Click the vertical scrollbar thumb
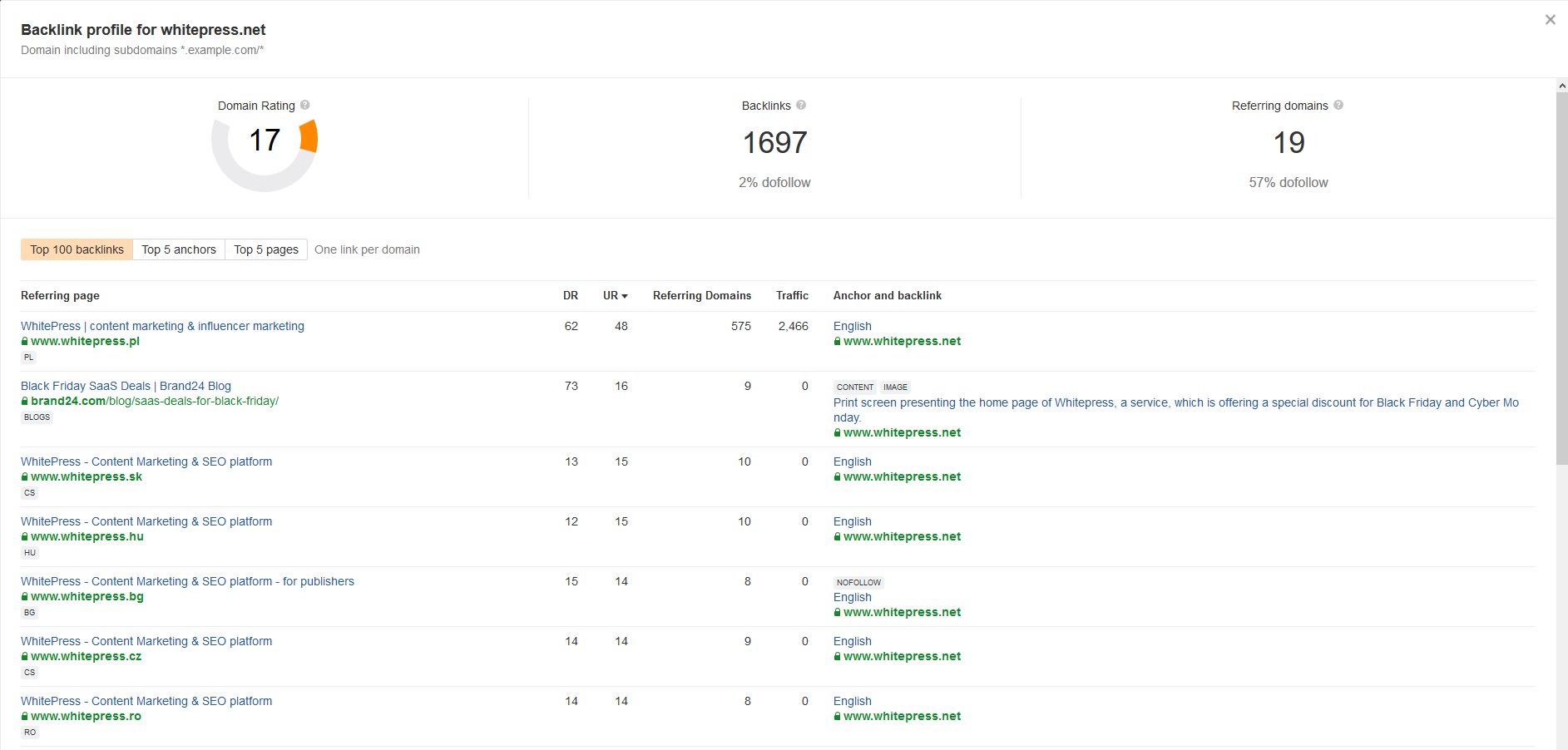Screen dimensions: 1568x750 1562,279
